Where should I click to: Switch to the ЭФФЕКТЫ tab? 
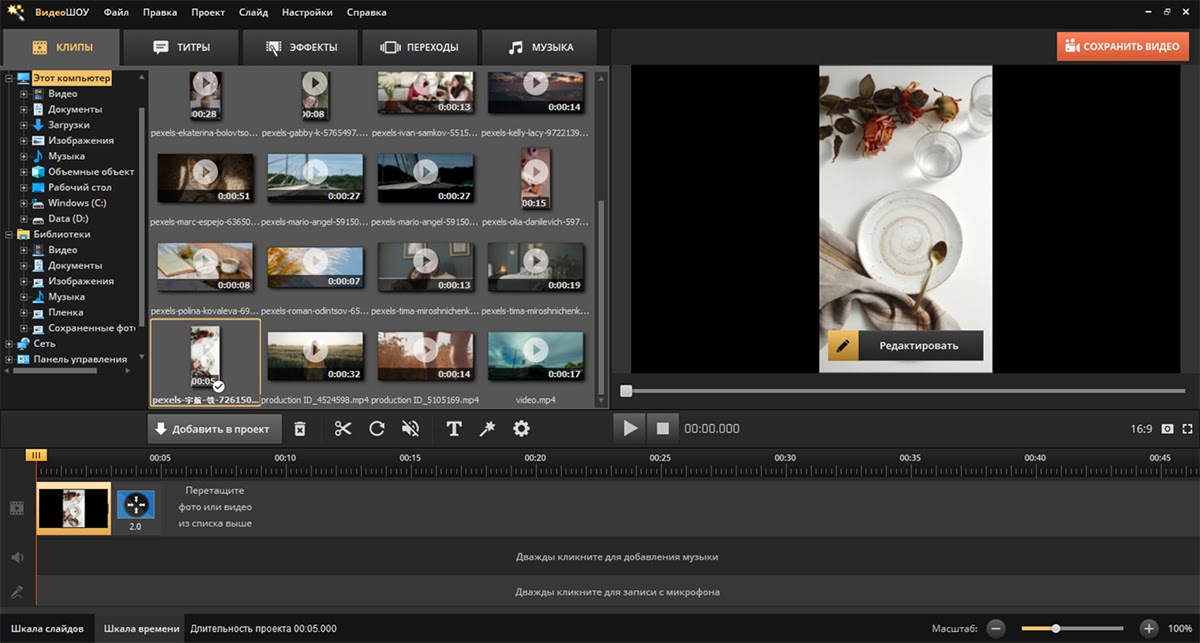pos(302,47)
